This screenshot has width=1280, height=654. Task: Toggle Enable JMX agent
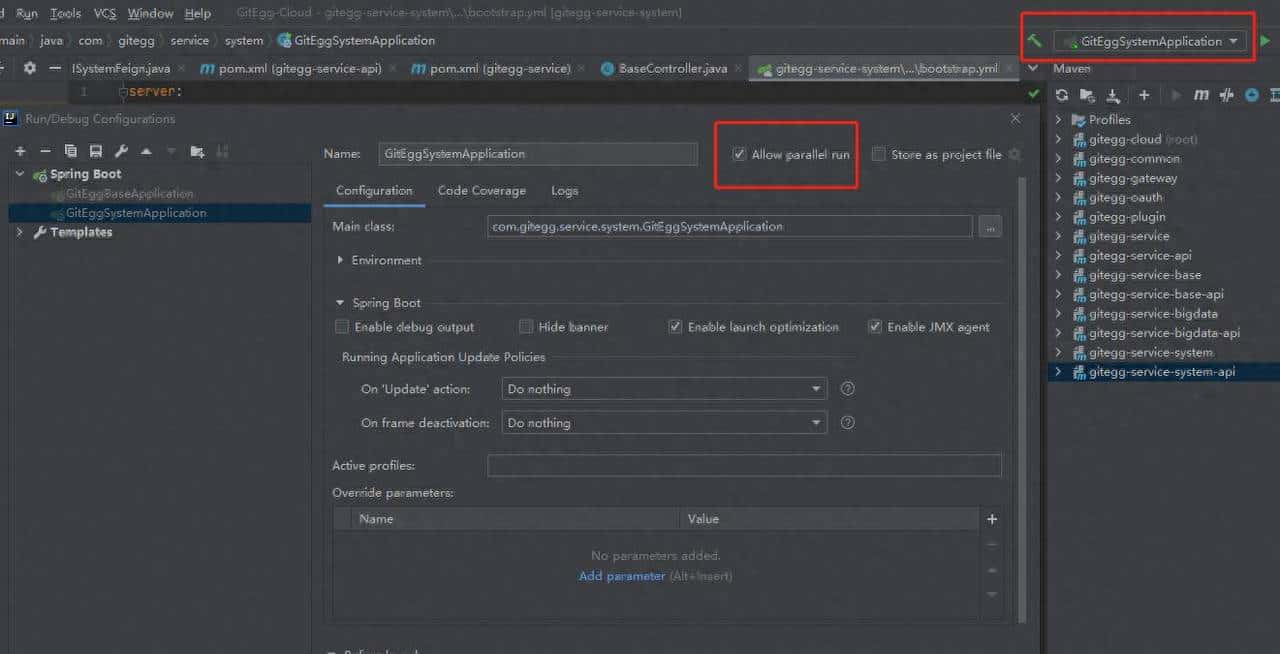click(875, 327)
